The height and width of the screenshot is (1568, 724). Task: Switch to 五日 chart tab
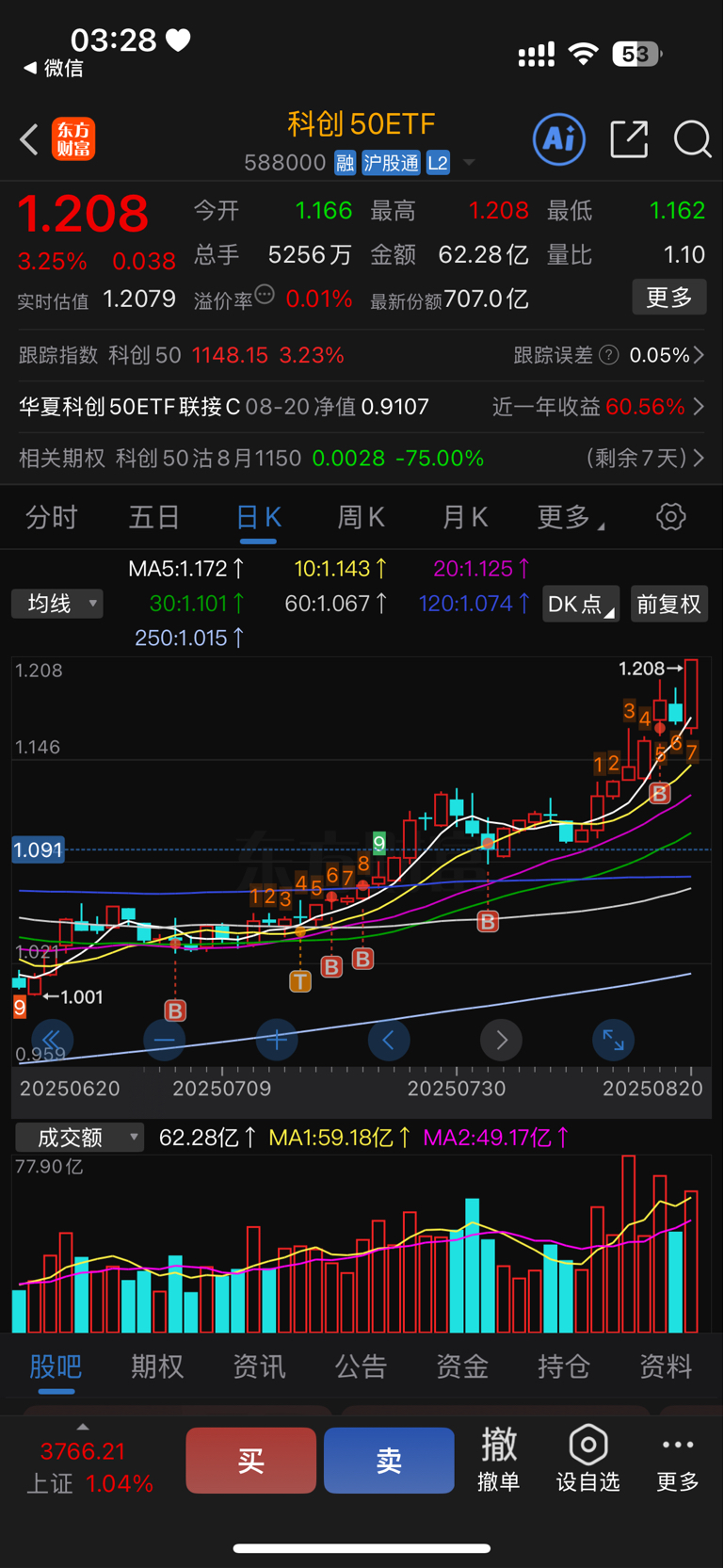tap(154, 517)
